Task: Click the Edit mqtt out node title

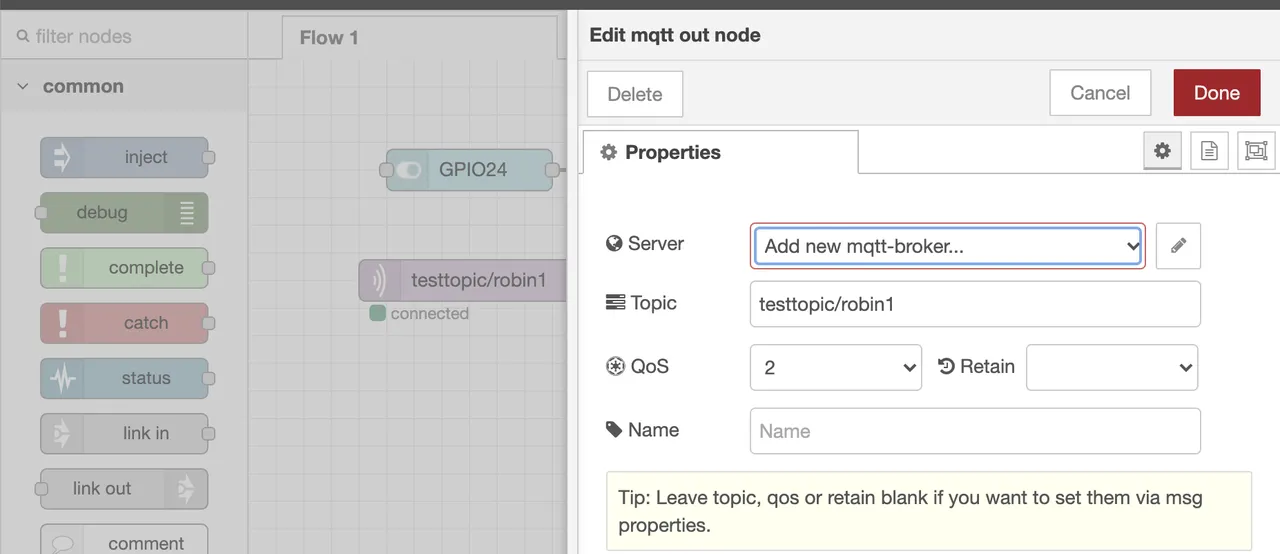Action: (x=675, y=35)
